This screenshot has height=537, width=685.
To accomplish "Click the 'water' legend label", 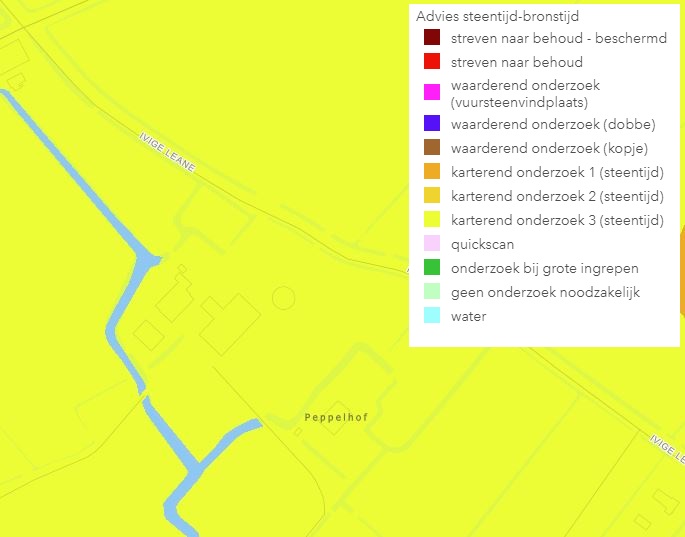I will pyautogui.click(x=468, y=316).
